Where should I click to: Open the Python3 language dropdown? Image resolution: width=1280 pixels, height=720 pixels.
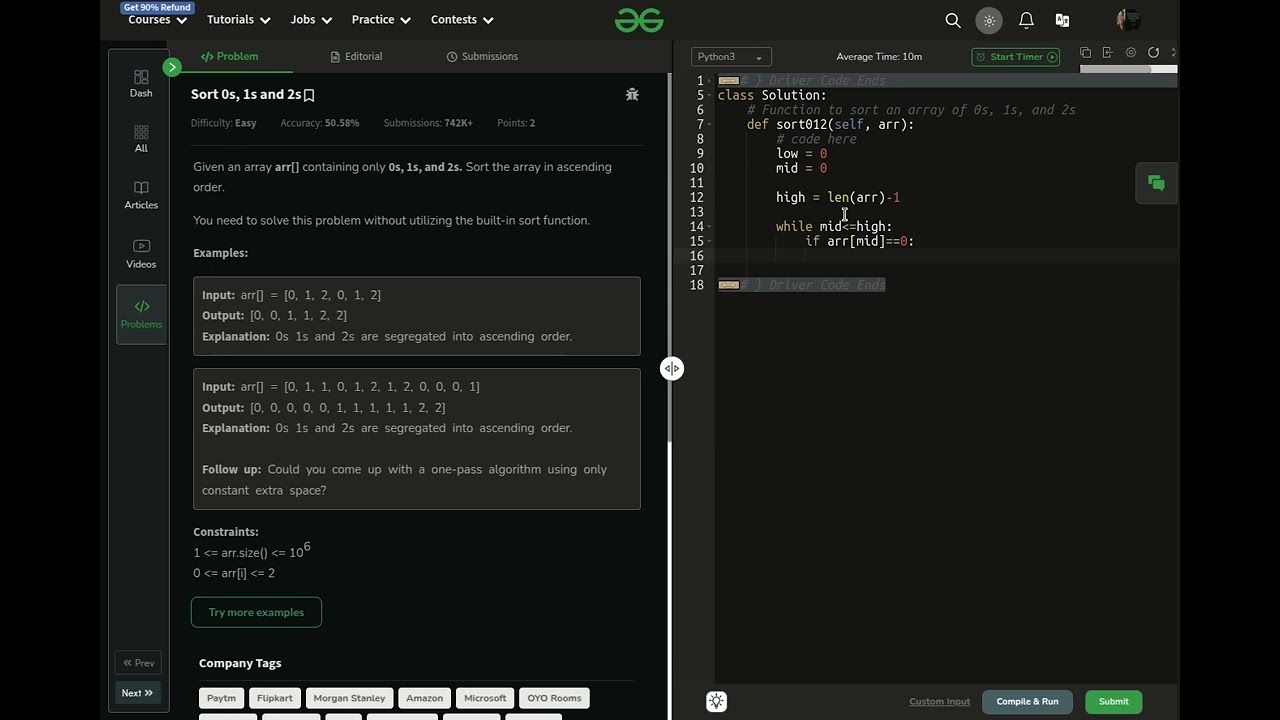click(x=730, y=57)
